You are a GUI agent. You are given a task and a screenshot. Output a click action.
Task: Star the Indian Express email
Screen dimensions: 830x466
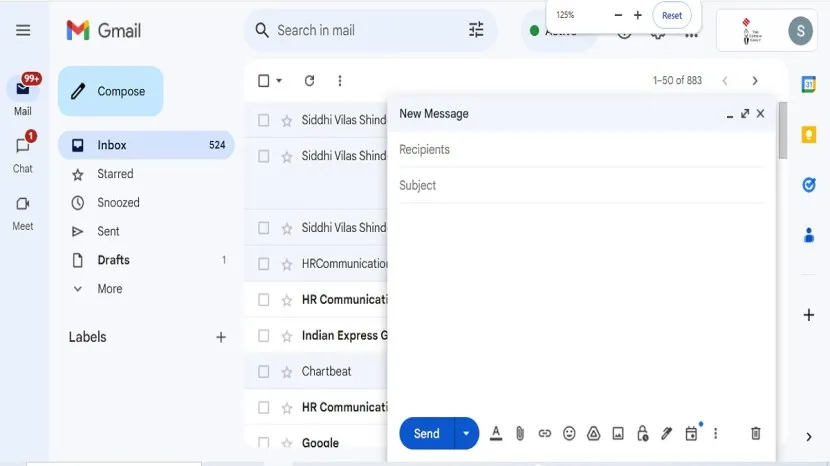[x=287, y=336]
